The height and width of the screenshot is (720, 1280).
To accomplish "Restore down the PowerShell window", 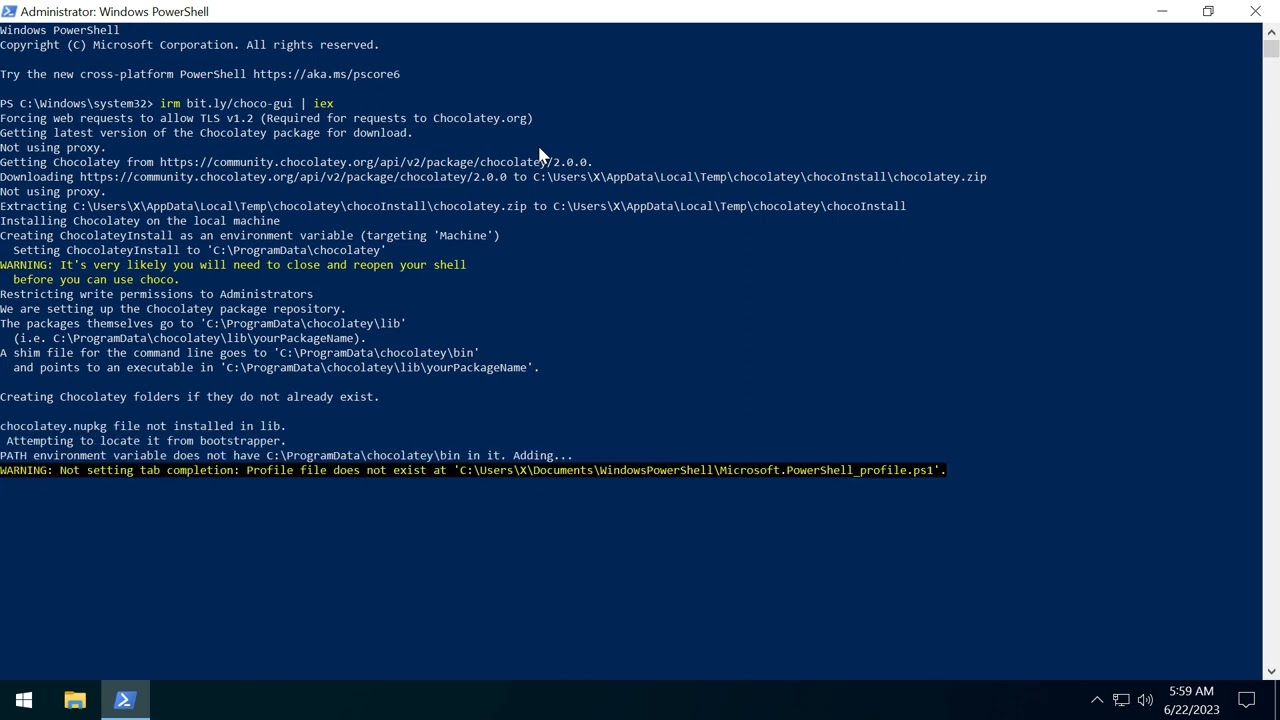I will (x=1208, y=11).
